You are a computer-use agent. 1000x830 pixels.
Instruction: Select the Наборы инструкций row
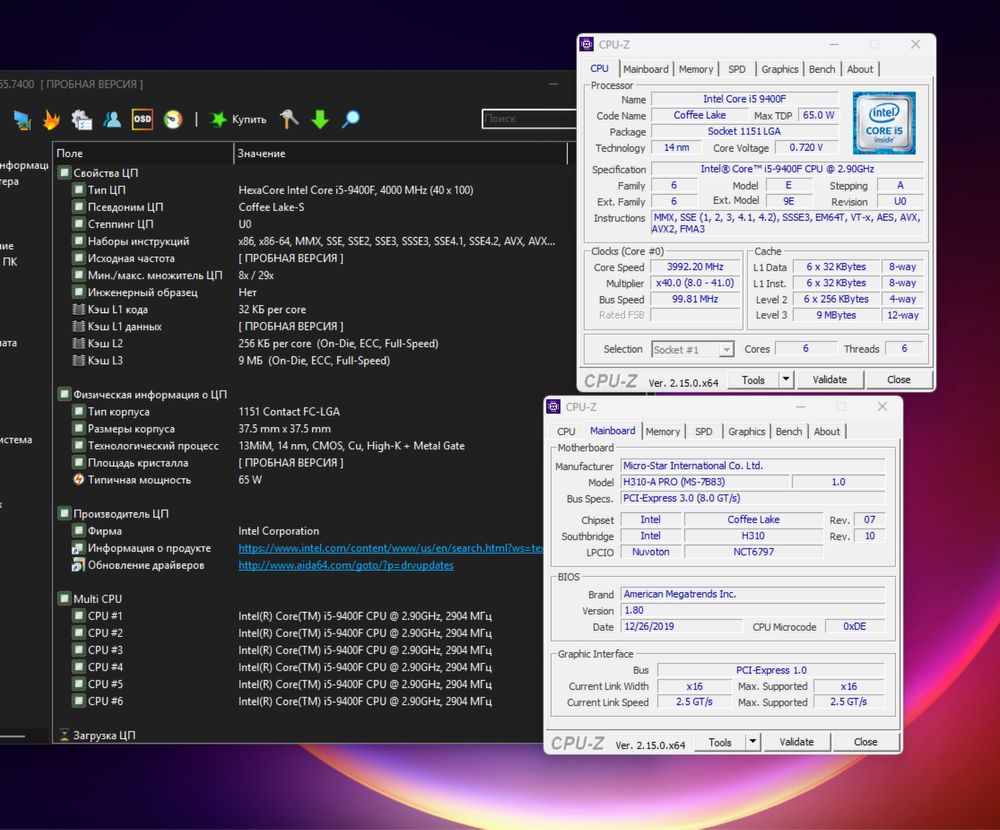(311, 241)
